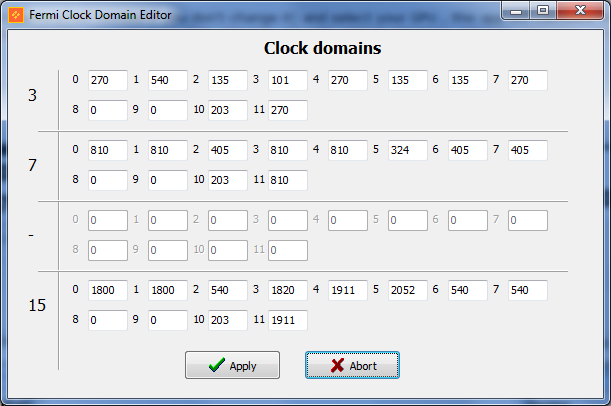Maximize the Fermi Clock Domain Editor window

point(543,11)
